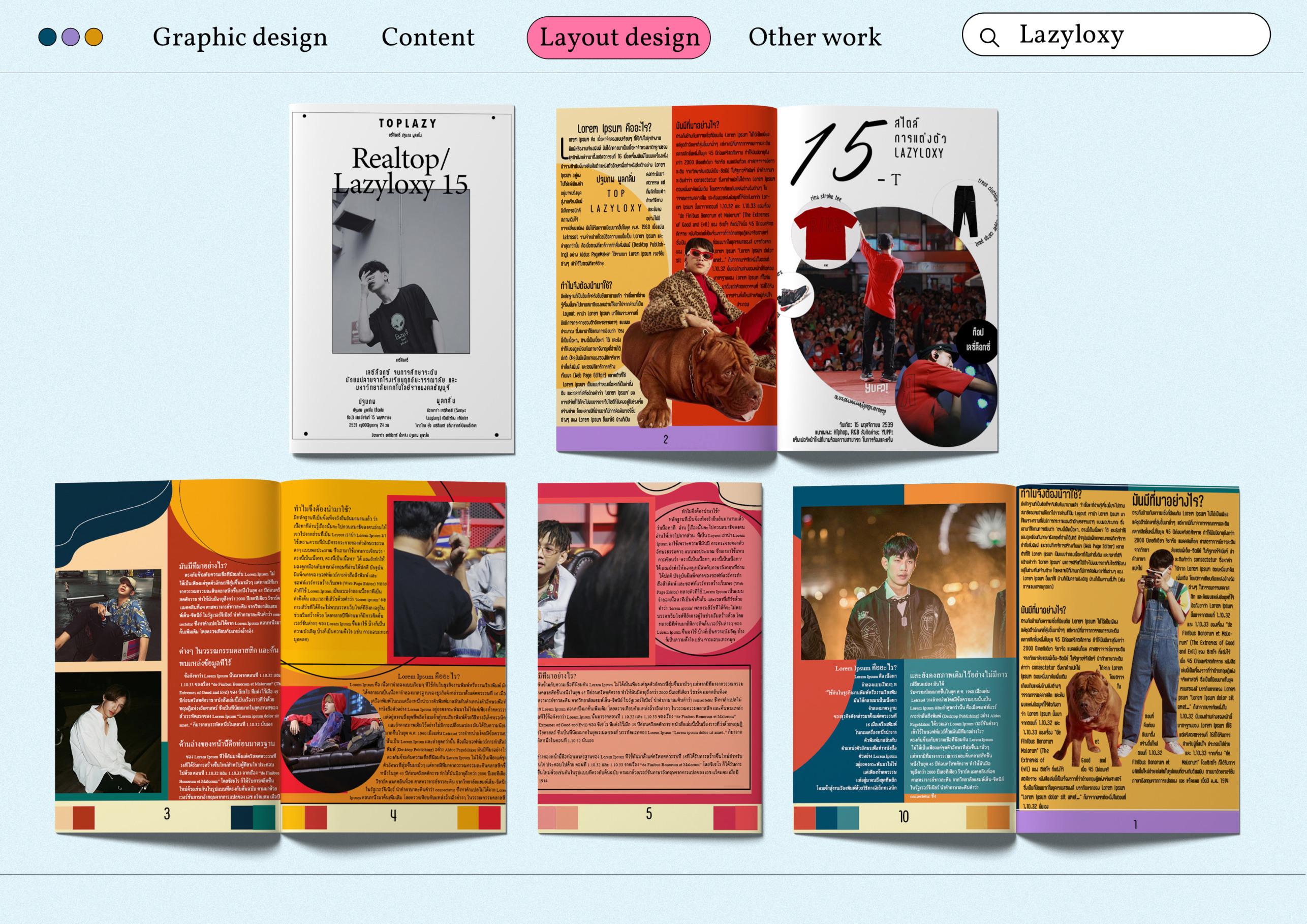
Task: Click the orange dot
Action: click(x=94, y=37)
